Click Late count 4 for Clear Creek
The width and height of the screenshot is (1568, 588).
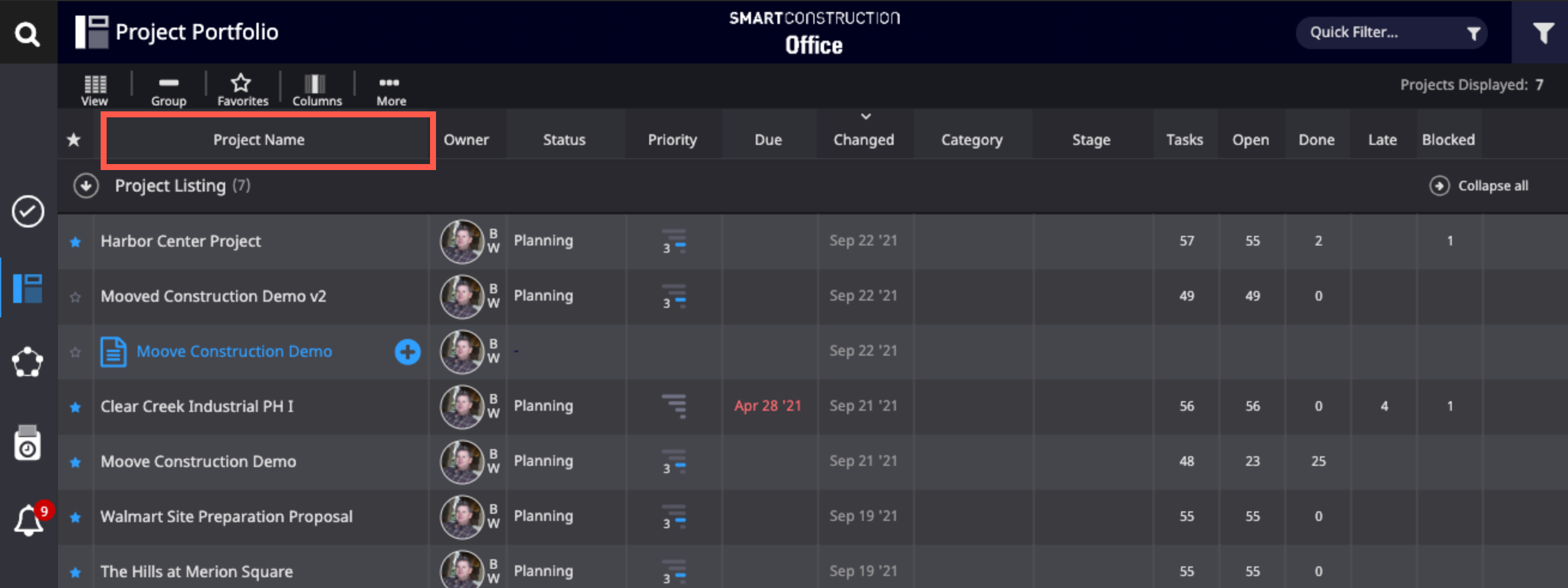[x=1384, y=406]
